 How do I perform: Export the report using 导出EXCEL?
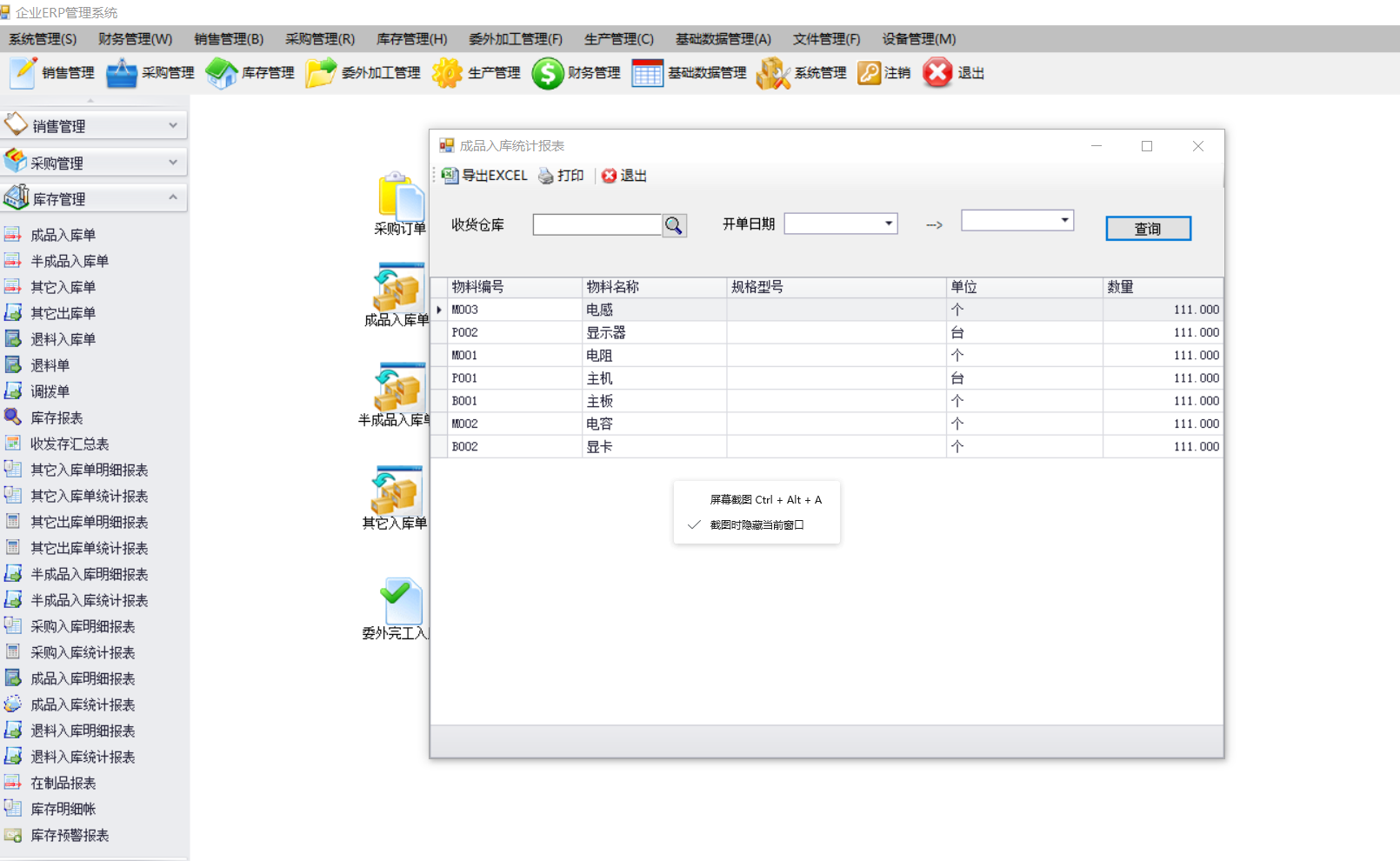point(483,176)
